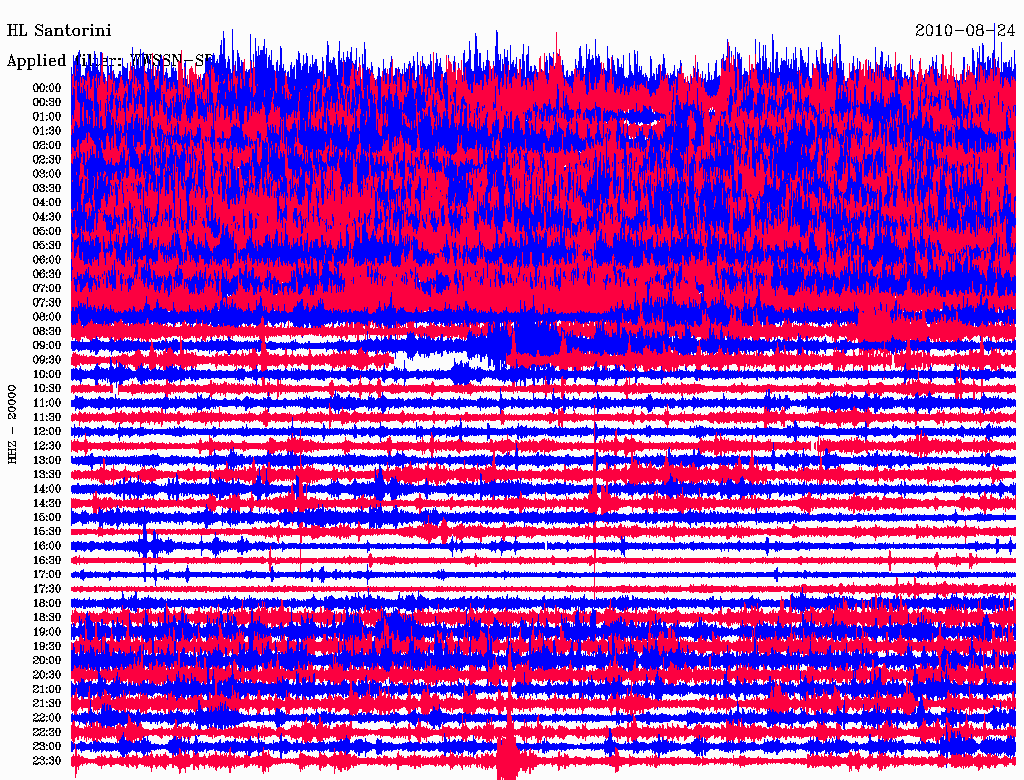Select the 03:00 time marker
Image resolution: width=1024 pixels, height=780 pixels.
pos(47,174)
